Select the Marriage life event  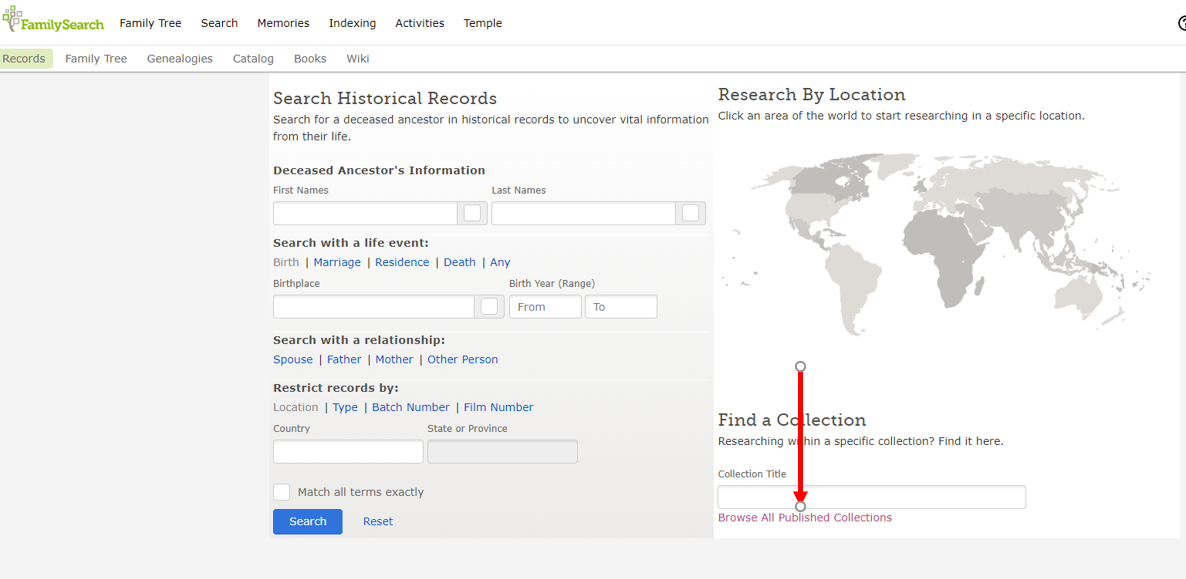click(x=337, y=262)
